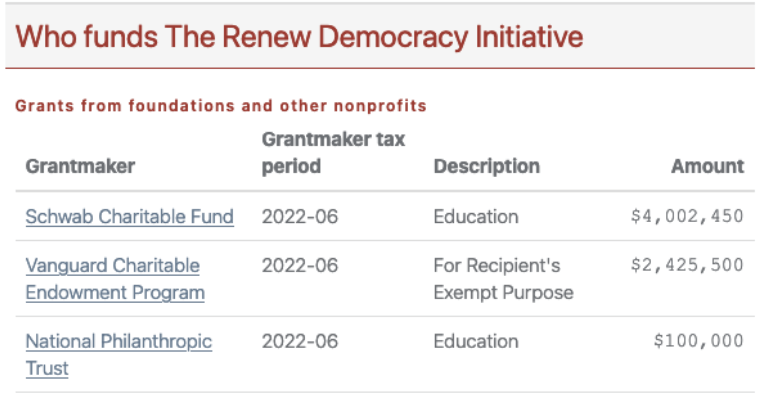This screenshot has width=762, height=408.
Task: Click the tax period in National Philanthropic row
Action: (300, 341)
